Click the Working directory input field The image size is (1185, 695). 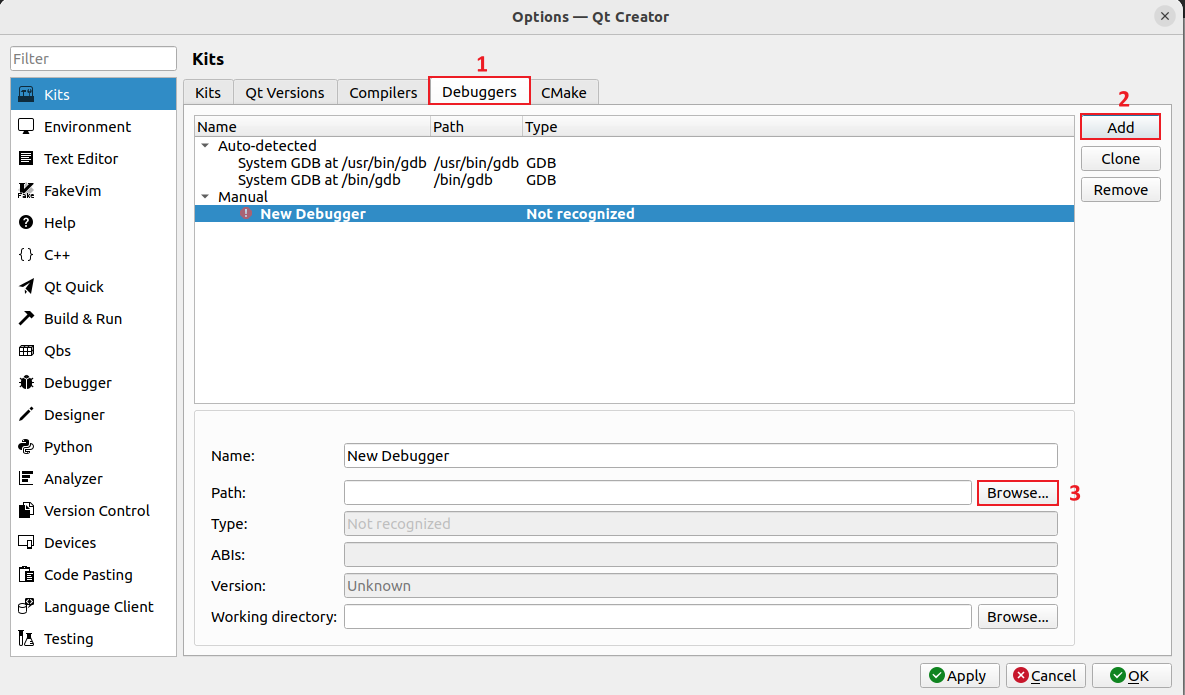tap(657, 616)
